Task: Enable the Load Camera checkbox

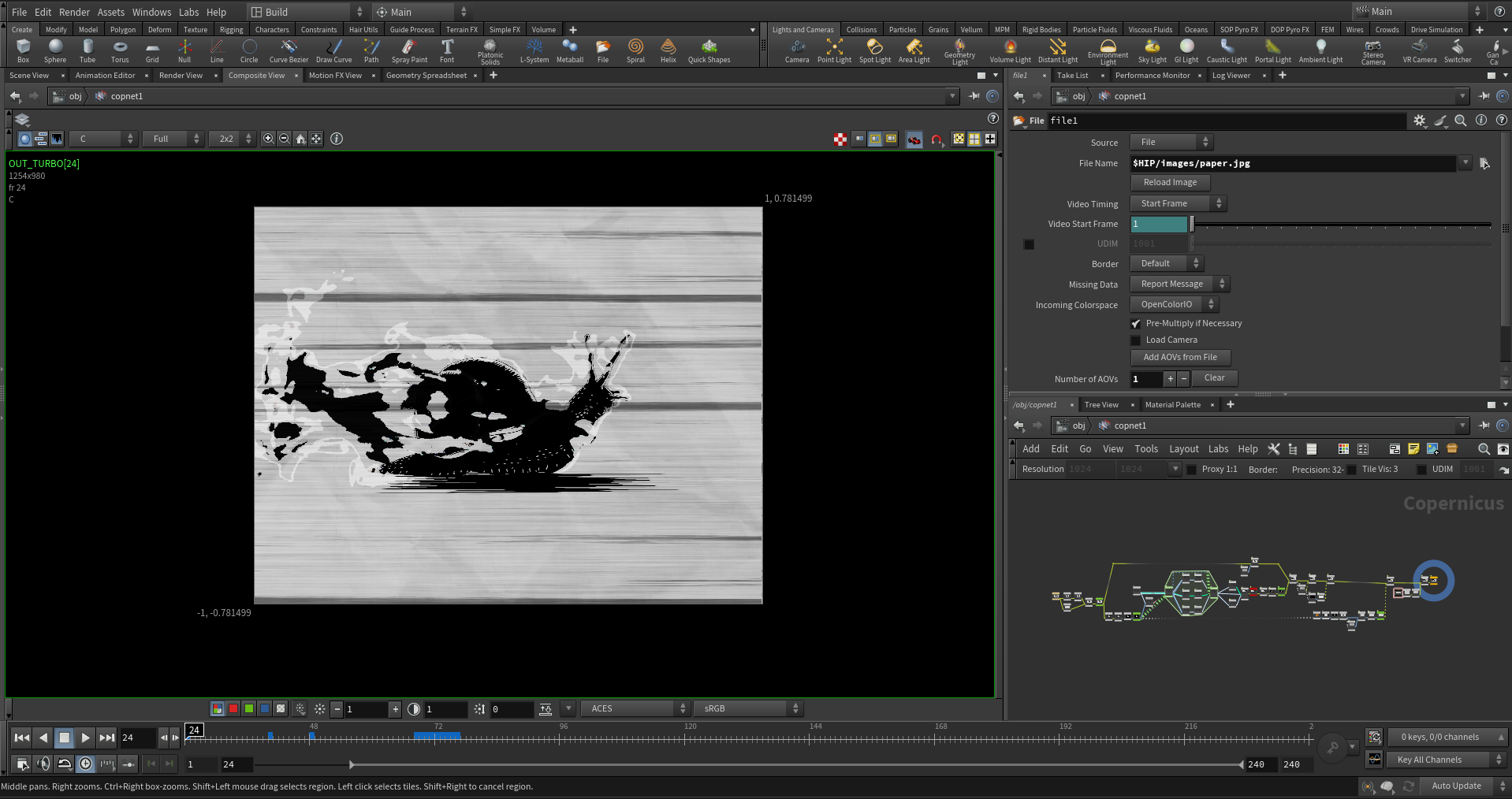Action: click(x=1136, y=340)
